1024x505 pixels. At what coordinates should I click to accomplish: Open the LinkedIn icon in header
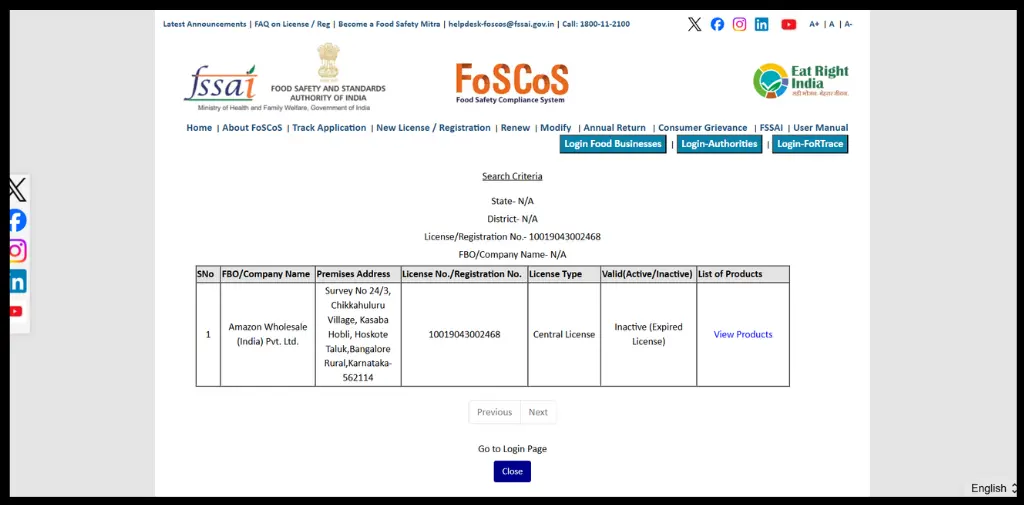point(761,24)
